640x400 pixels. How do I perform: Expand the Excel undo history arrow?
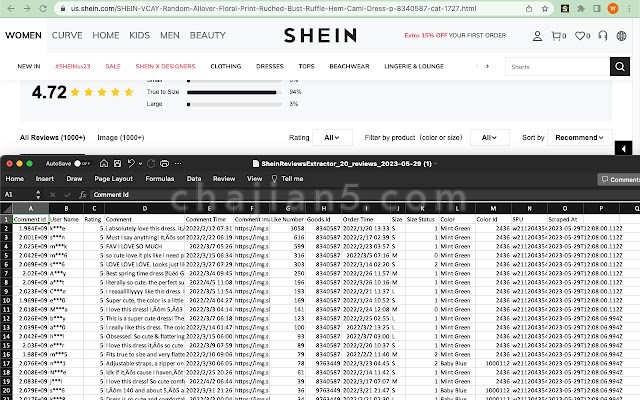(x=140, y=164)
